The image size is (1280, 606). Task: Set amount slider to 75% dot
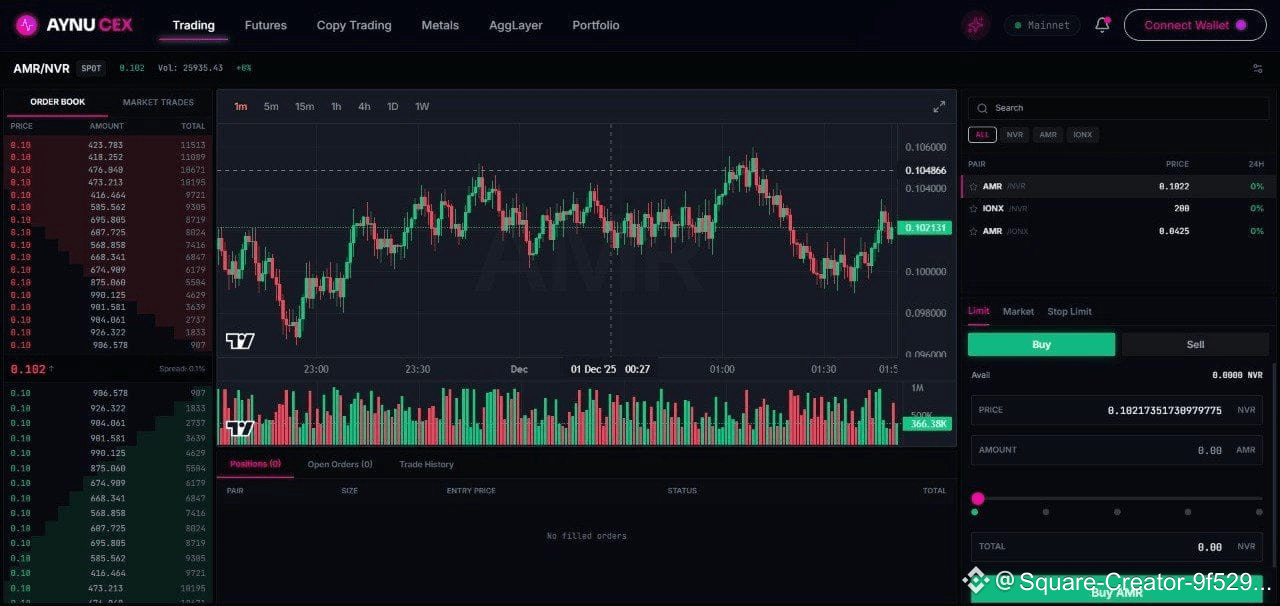tap(1188, 512)
